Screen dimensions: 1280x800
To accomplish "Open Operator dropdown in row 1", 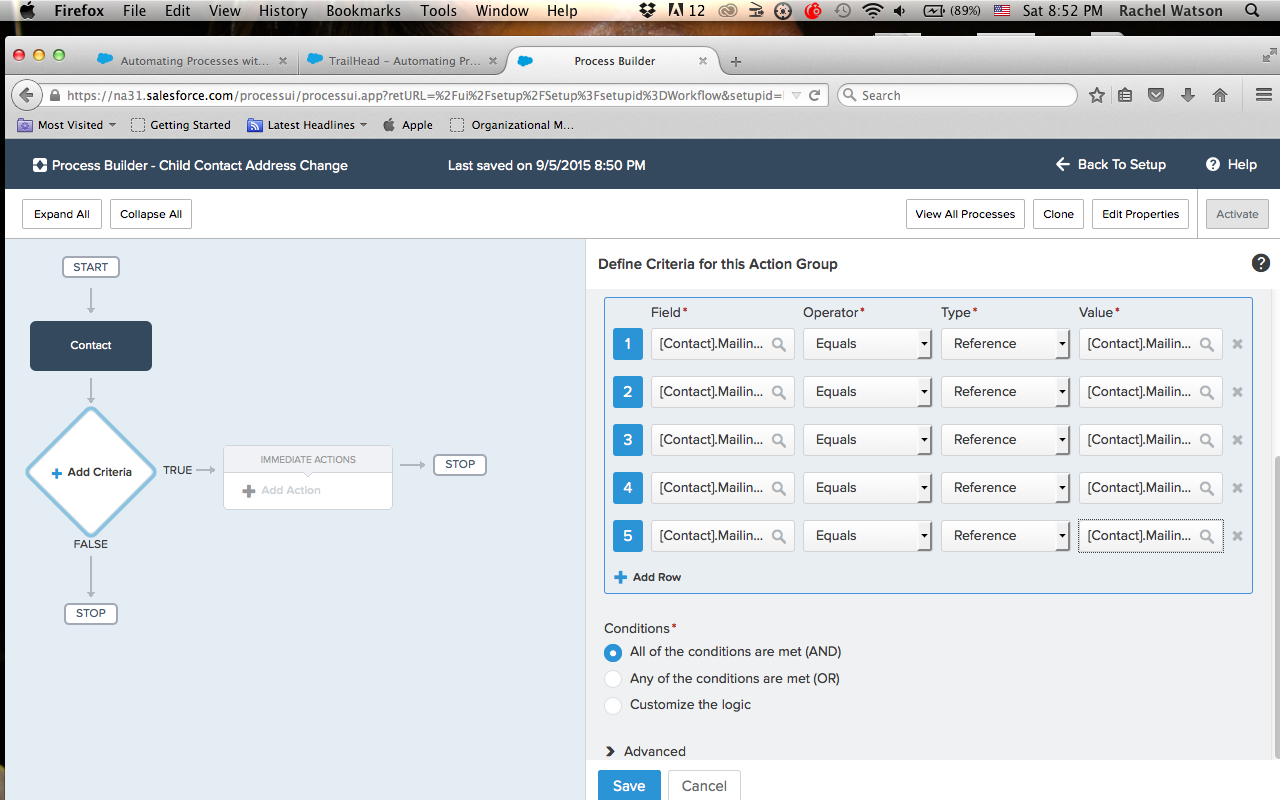I will click(x=867, y=344).
